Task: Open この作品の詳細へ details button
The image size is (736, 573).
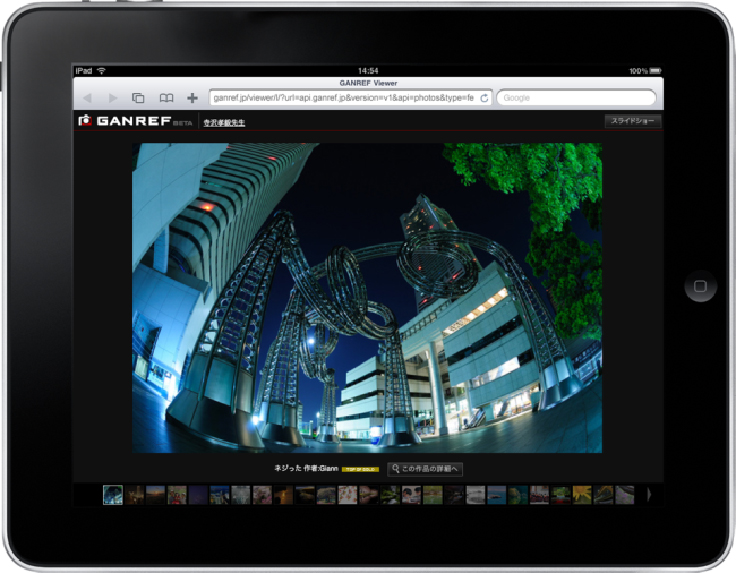Action: 425,469
